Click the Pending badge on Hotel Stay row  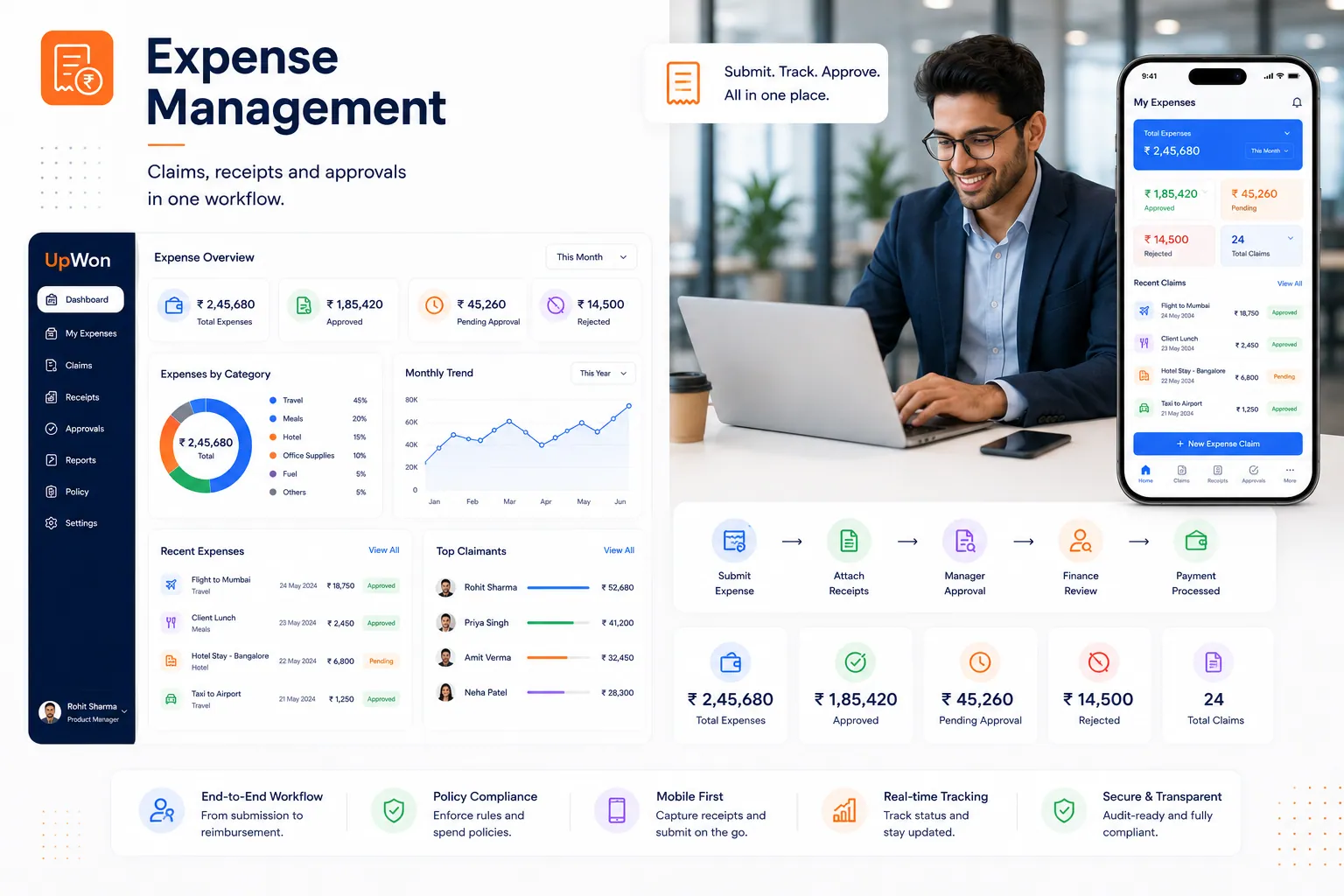(381, 661)
